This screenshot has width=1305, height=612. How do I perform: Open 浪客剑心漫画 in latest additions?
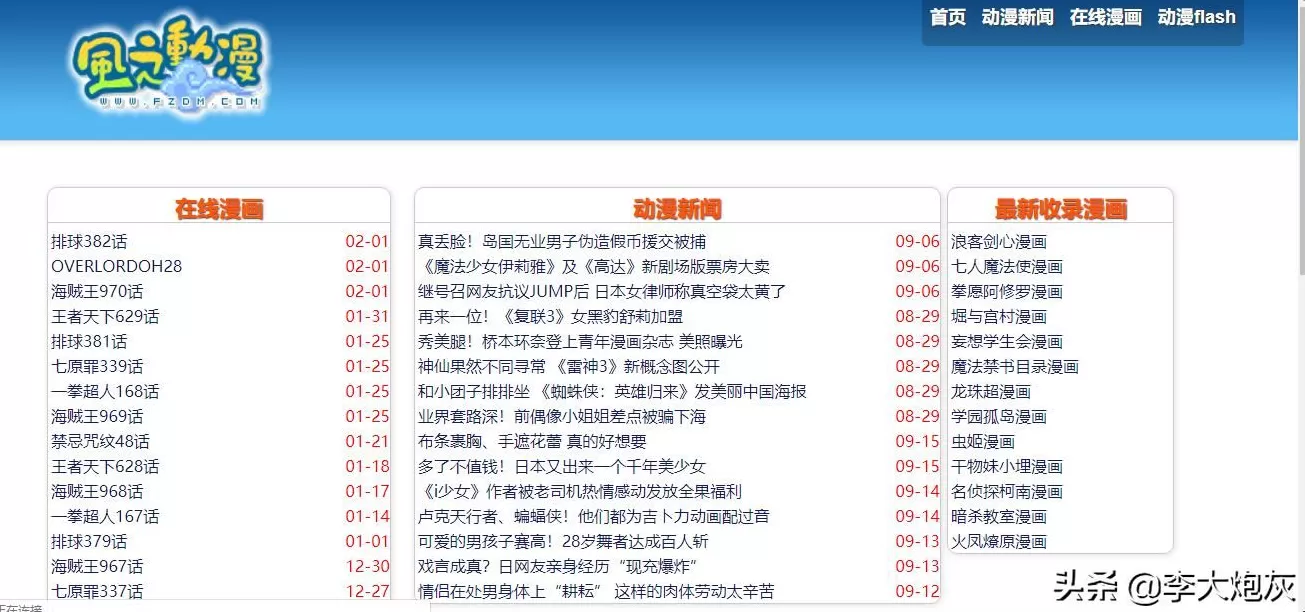998,242
